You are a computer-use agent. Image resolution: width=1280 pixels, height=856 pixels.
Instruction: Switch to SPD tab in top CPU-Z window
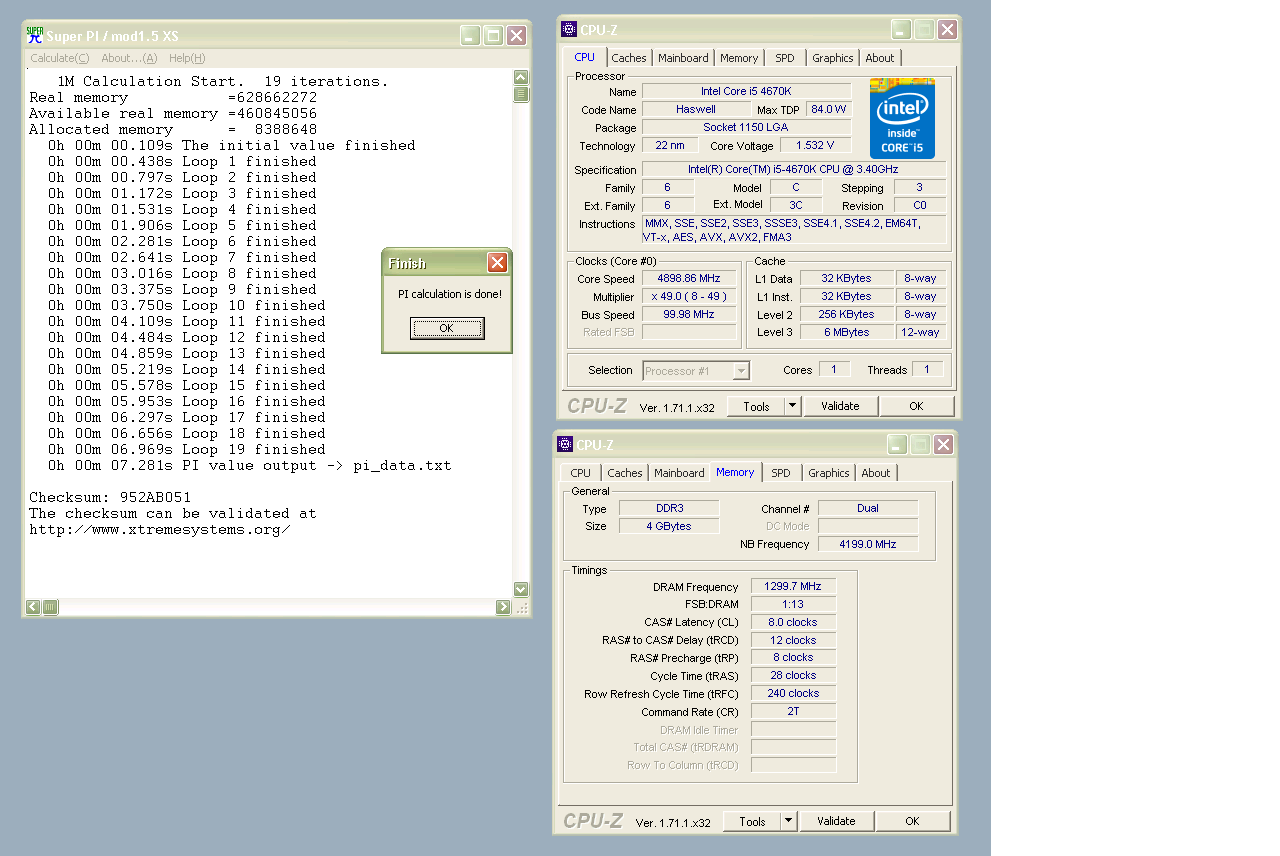pyautogui.click(x=785, y=58)
